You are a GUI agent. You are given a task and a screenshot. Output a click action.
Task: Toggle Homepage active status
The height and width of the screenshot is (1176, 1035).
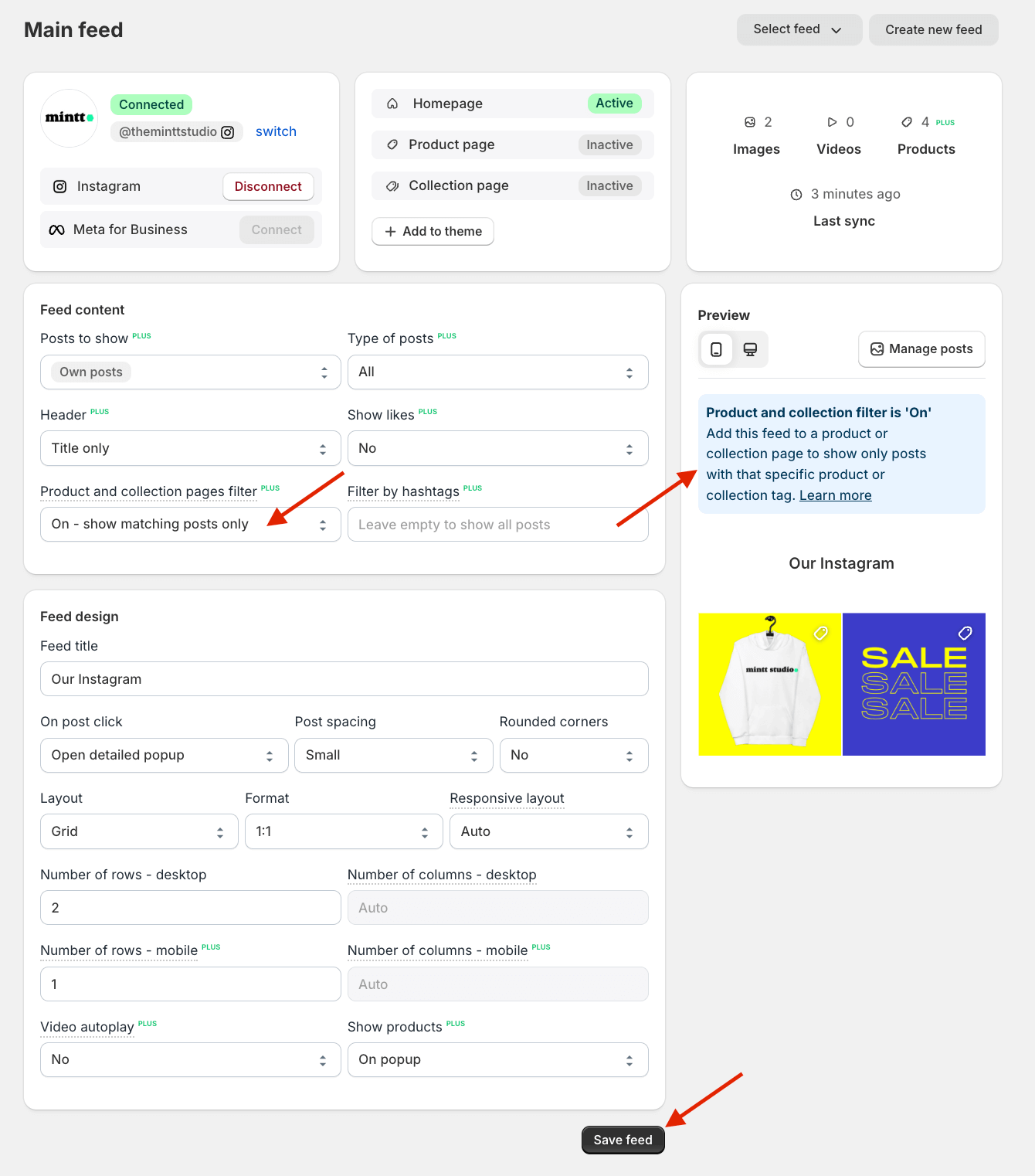[x=614, y=103]
